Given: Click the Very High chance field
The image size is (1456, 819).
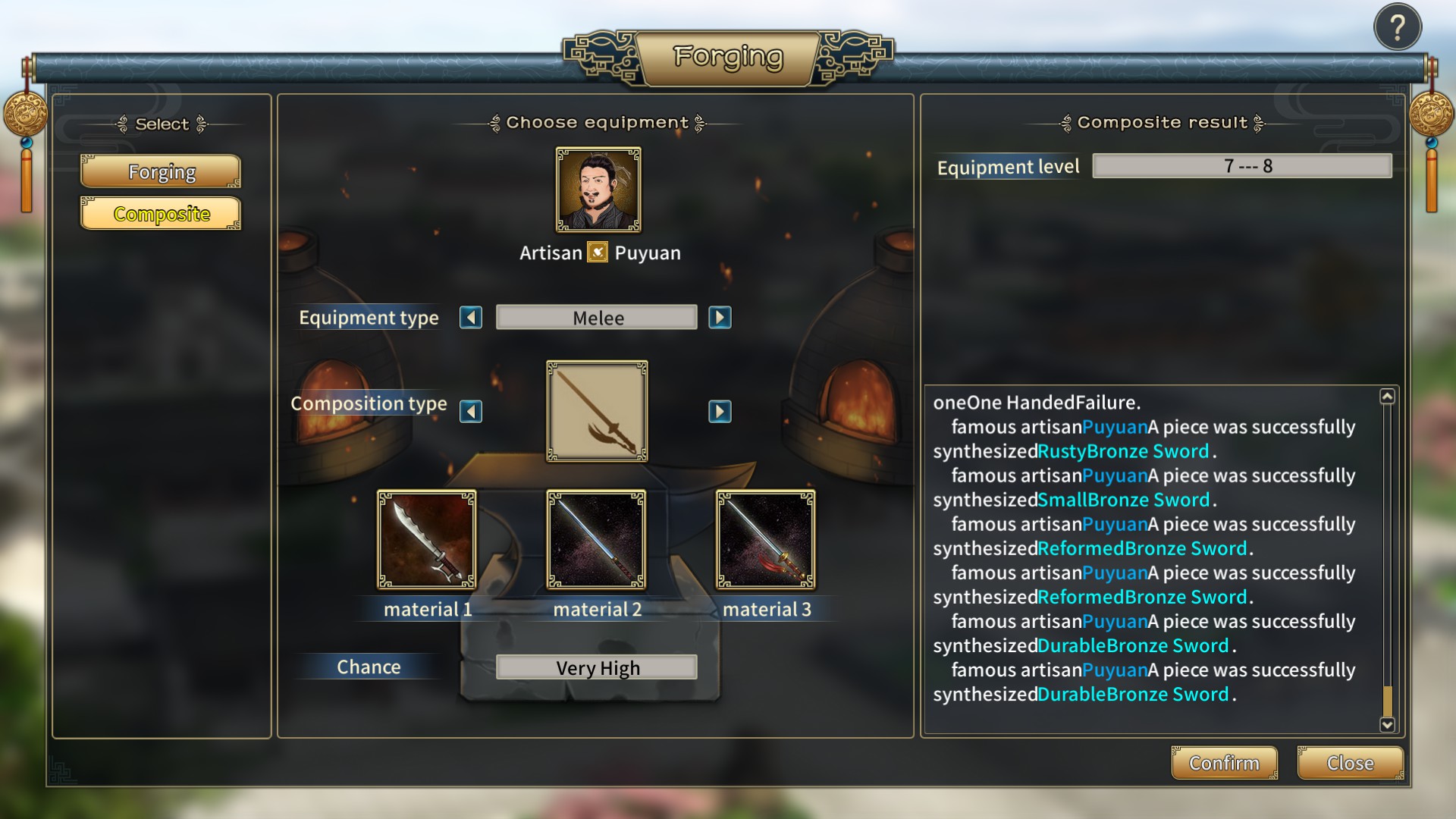Looking at the screenshot, I should tap(597, 667).
